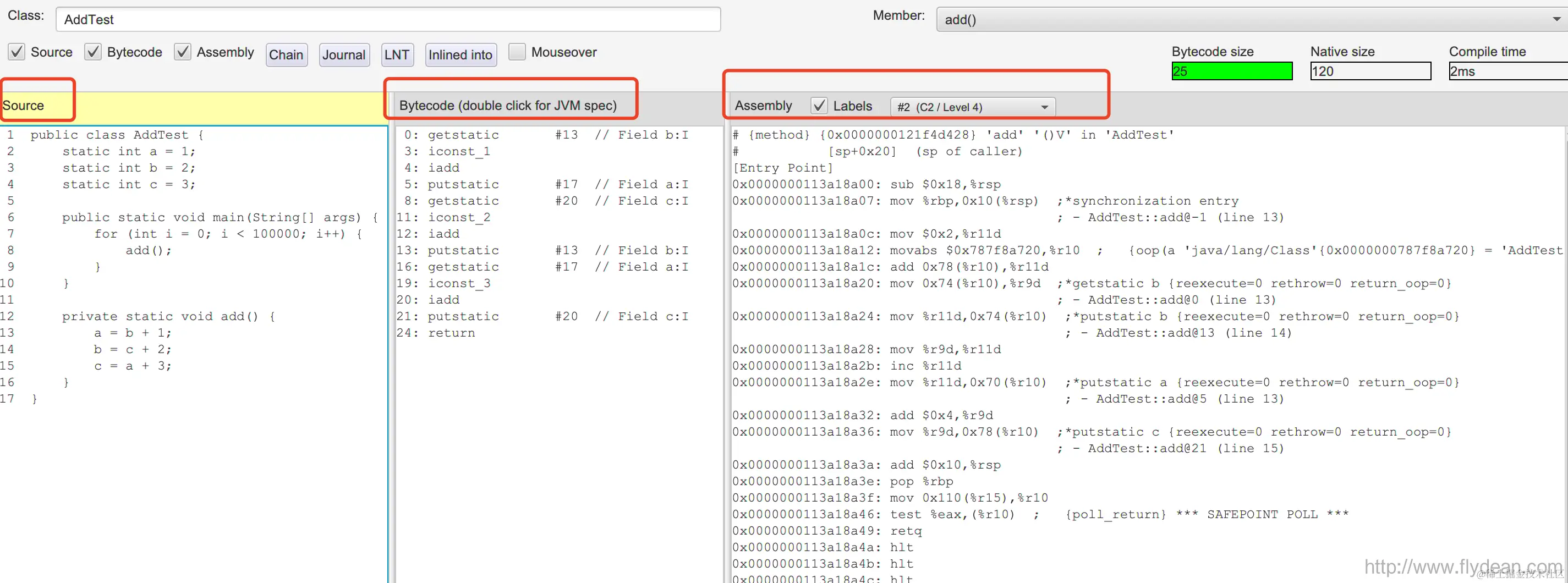1568x583 pixels.
Task: Select assembly 'pop %rbp' line
Action: point(843,481)
